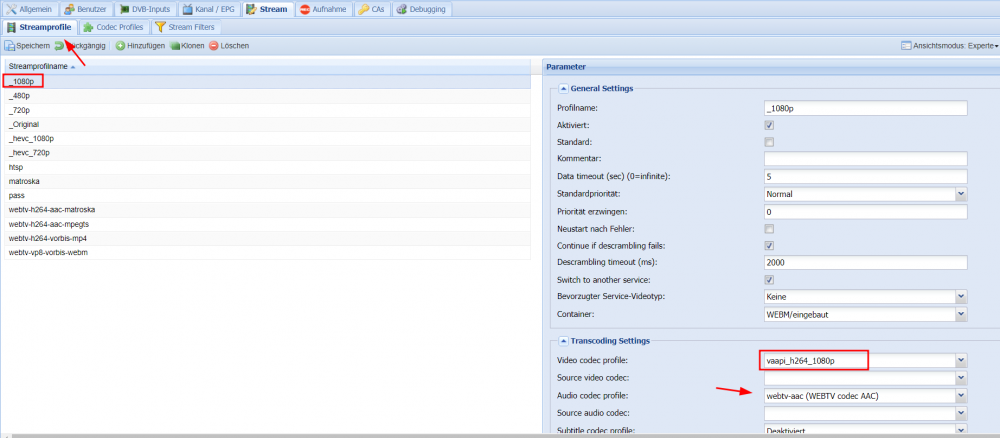
Task: Open the Ansichtsmodus: Experte dropdown
Action: 950,46
